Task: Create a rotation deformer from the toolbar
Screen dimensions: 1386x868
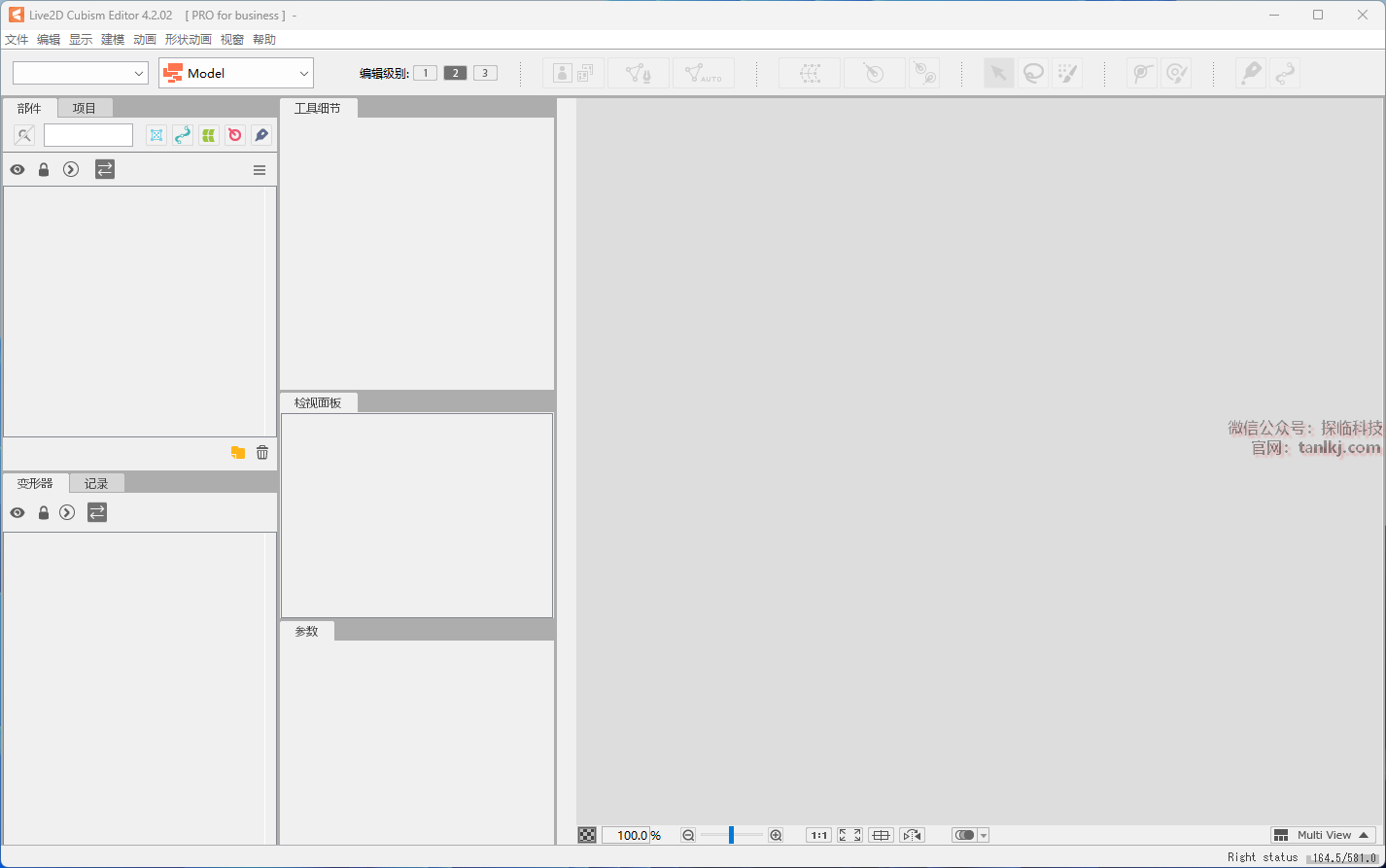Action: pyautogui.click(x=875, y=73)
